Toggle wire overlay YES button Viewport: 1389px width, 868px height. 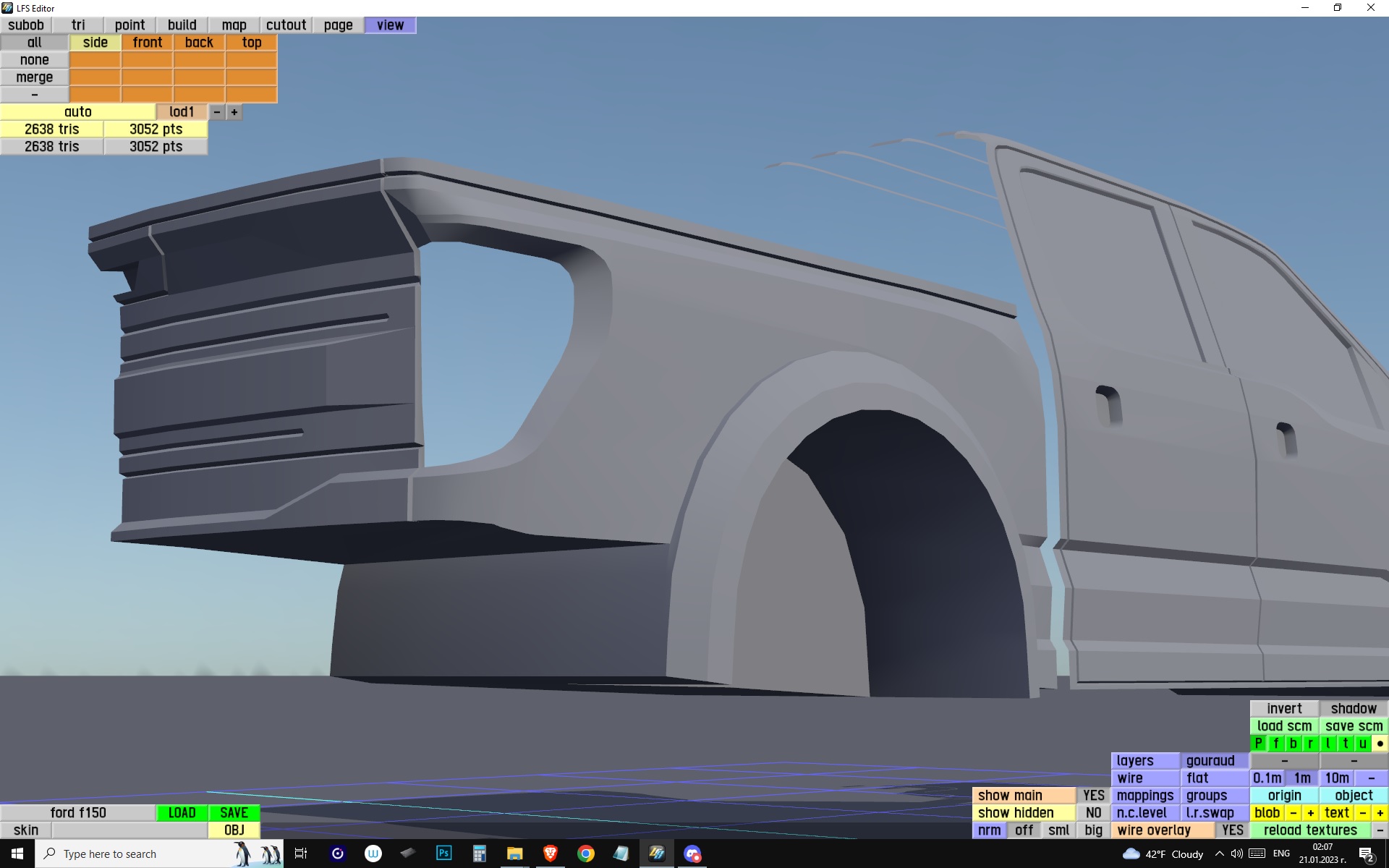[x=1232, y=830]
